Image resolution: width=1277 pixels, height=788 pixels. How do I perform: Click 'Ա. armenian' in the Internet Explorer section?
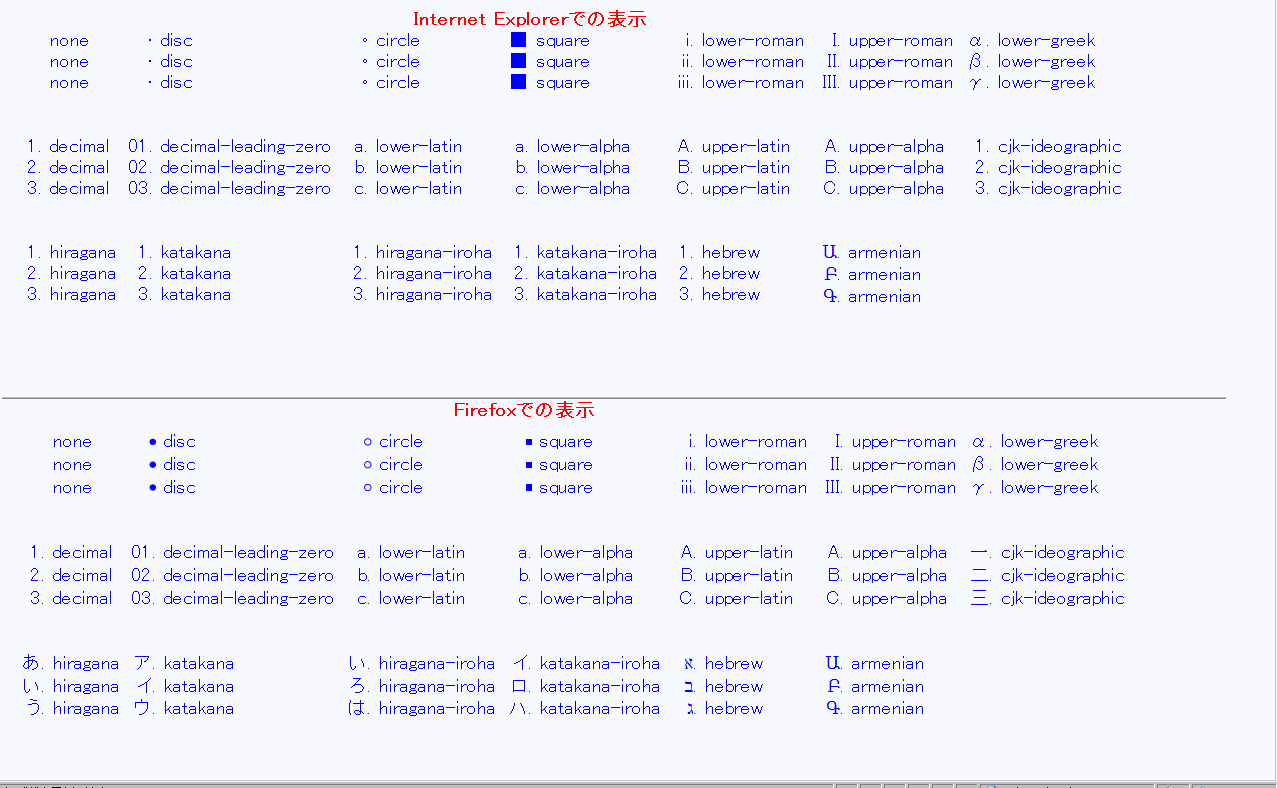tap(872, 253)
